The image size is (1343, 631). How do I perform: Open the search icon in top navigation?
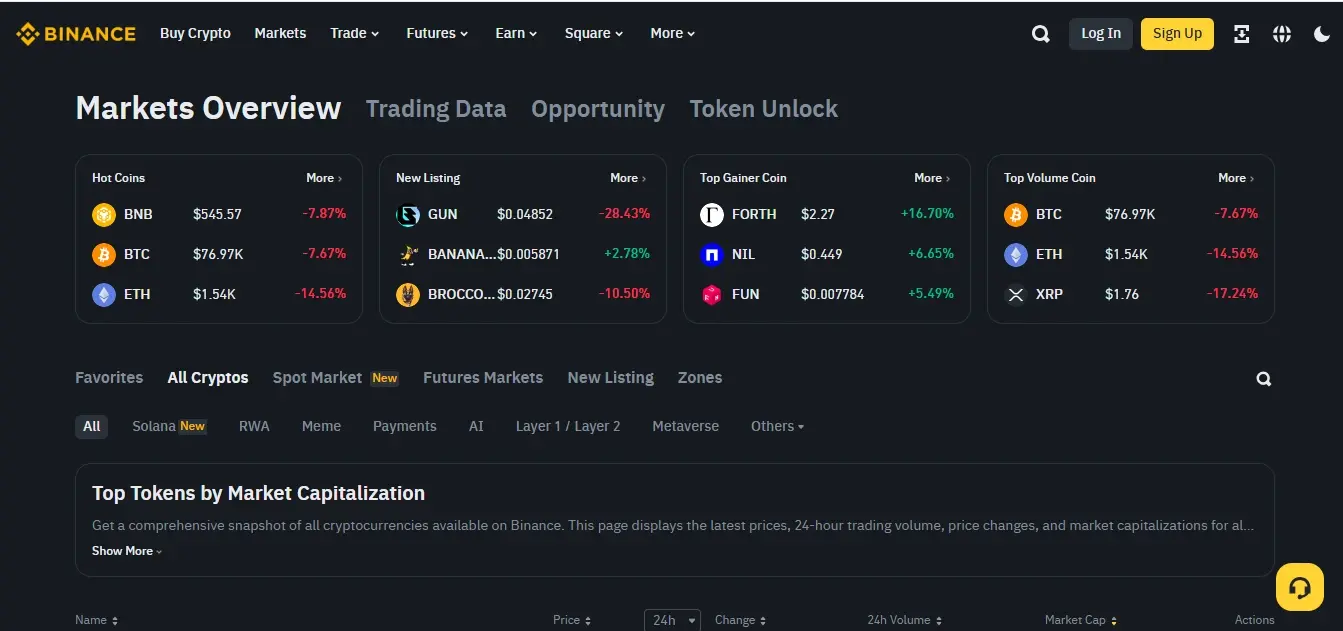[x=1040, y=34]
